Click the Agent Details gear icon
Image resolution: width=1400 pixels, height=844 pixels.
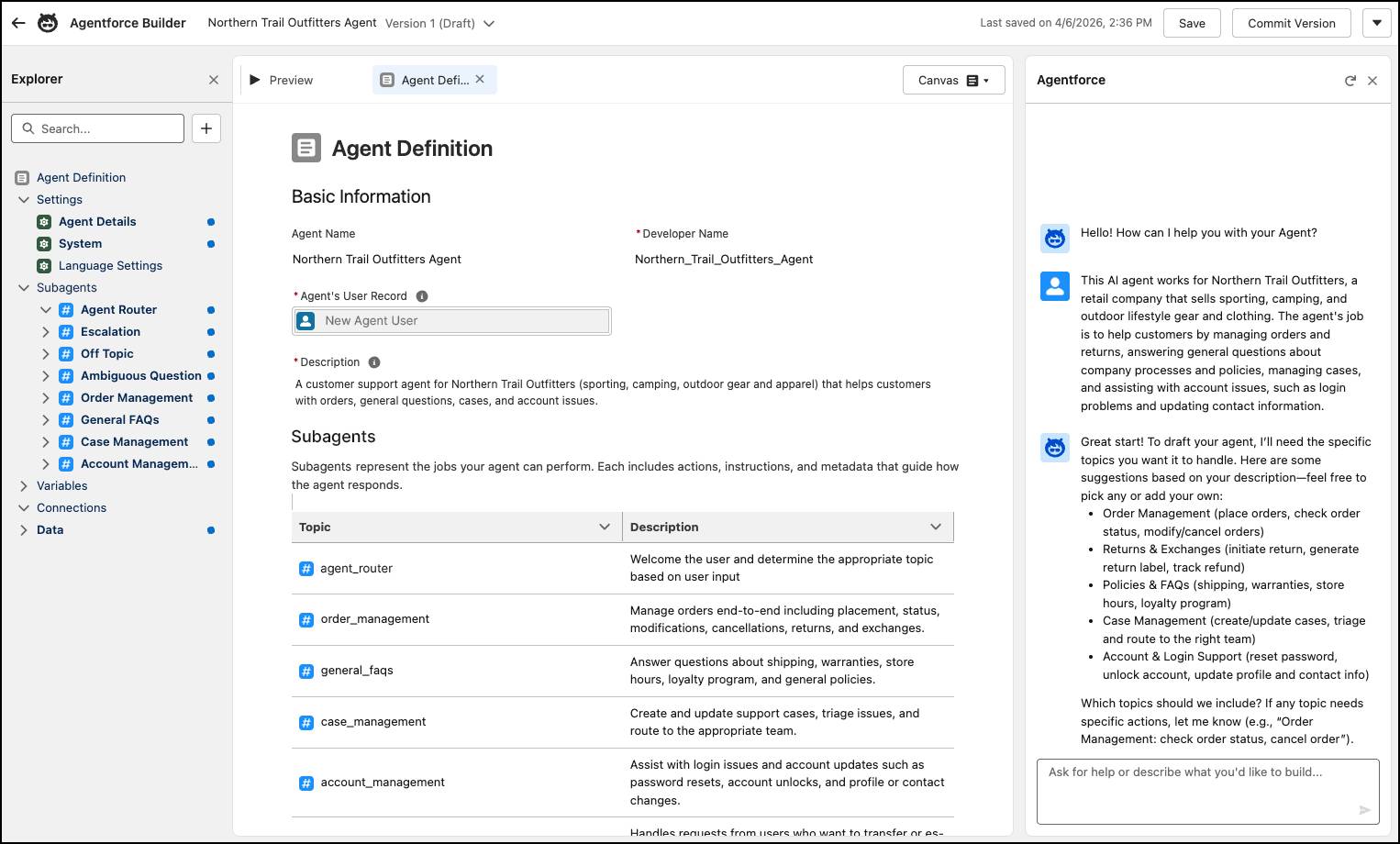coord(44,221)
